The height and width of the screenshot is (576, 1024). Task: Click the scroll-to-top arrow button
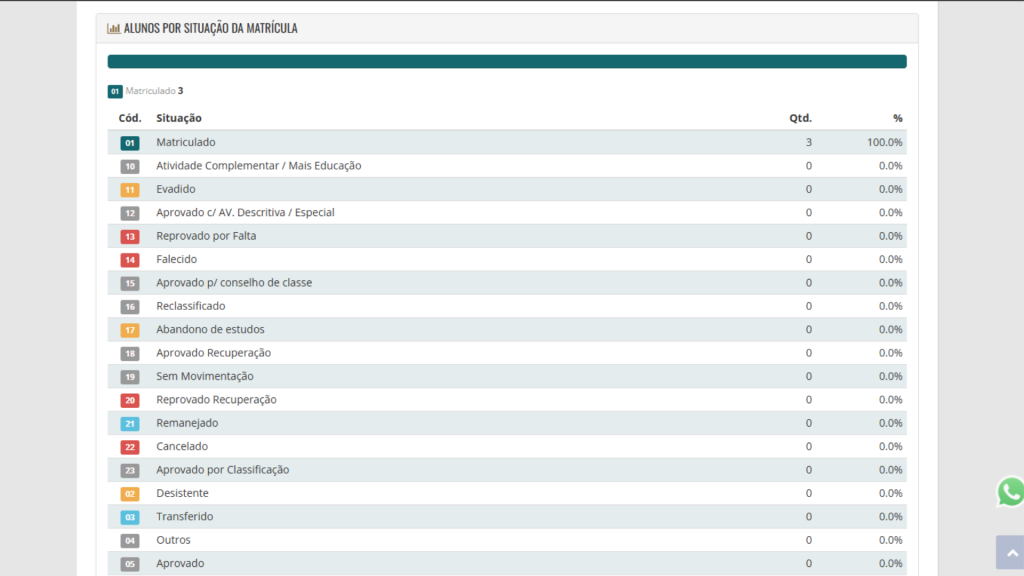(1009, 552)
